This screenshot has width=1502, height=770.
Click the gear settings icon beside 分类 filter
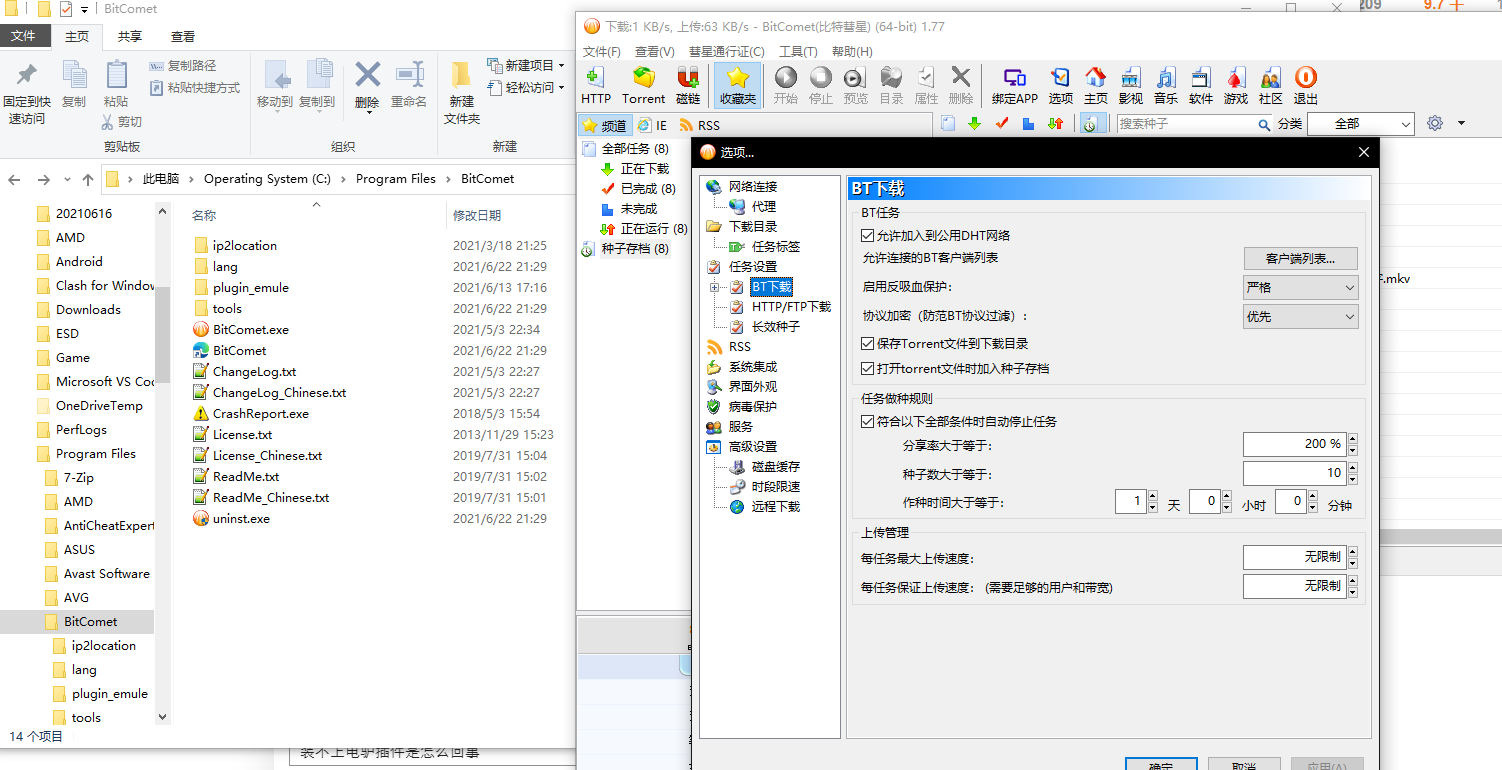1435,123
